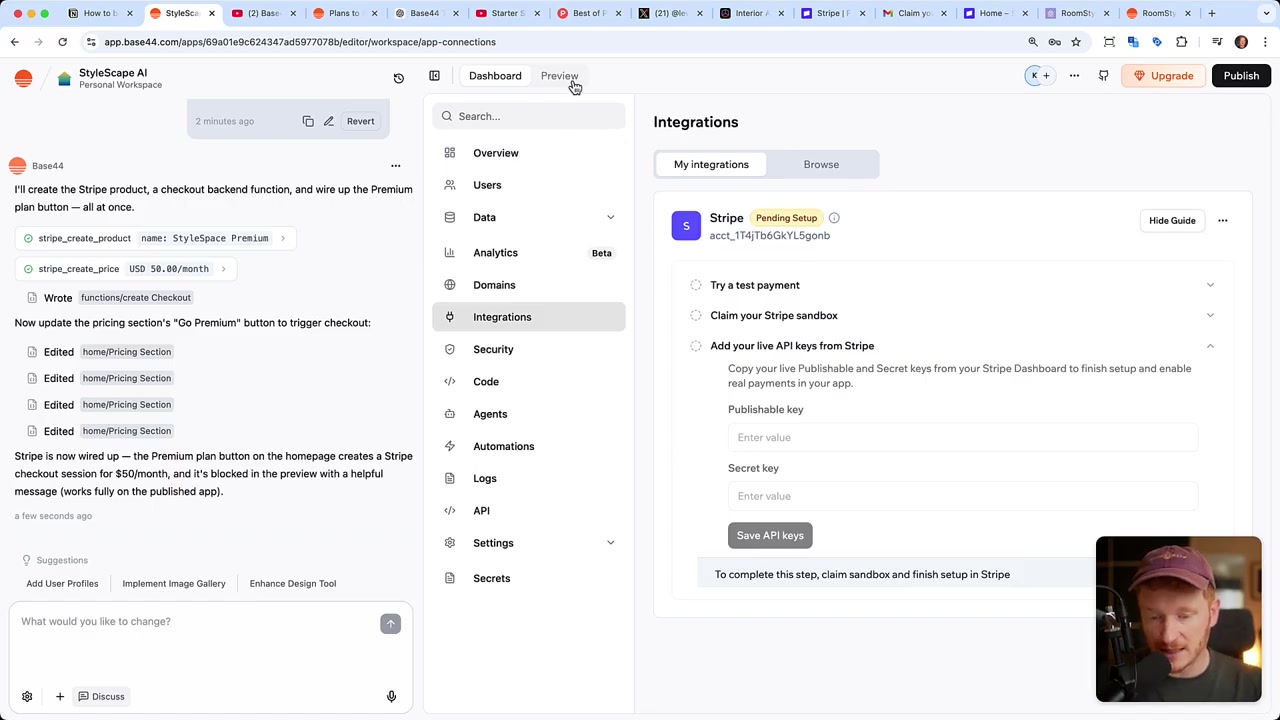
Task: Choose Implement Image Gallery suggestion
Action: [174, 583]
